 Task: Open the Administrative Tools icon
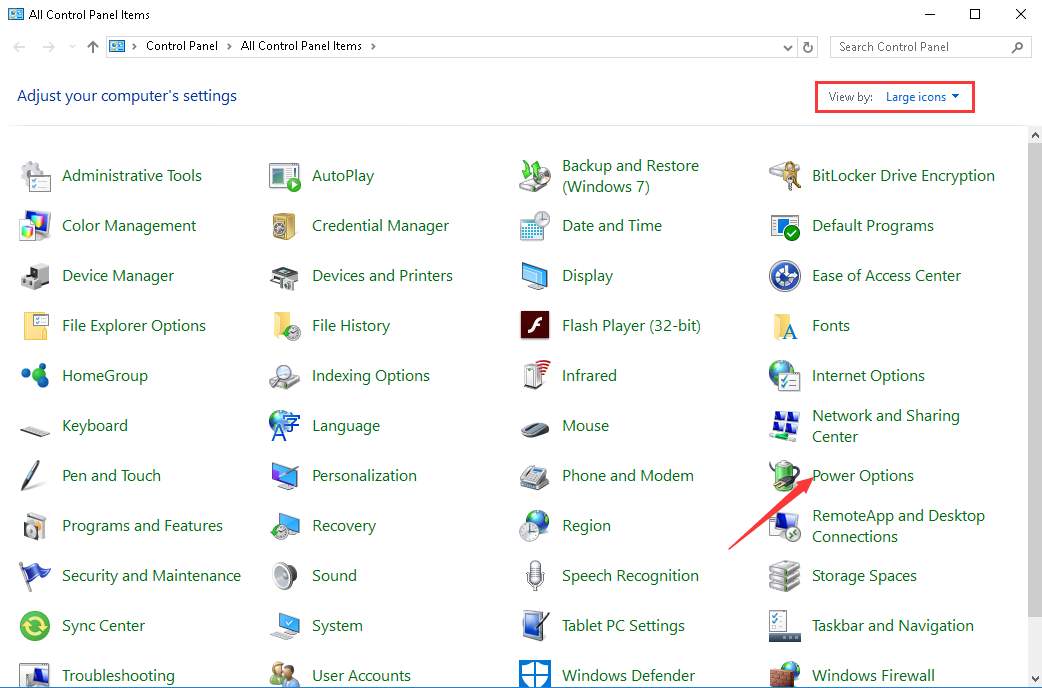click(35, 176)
